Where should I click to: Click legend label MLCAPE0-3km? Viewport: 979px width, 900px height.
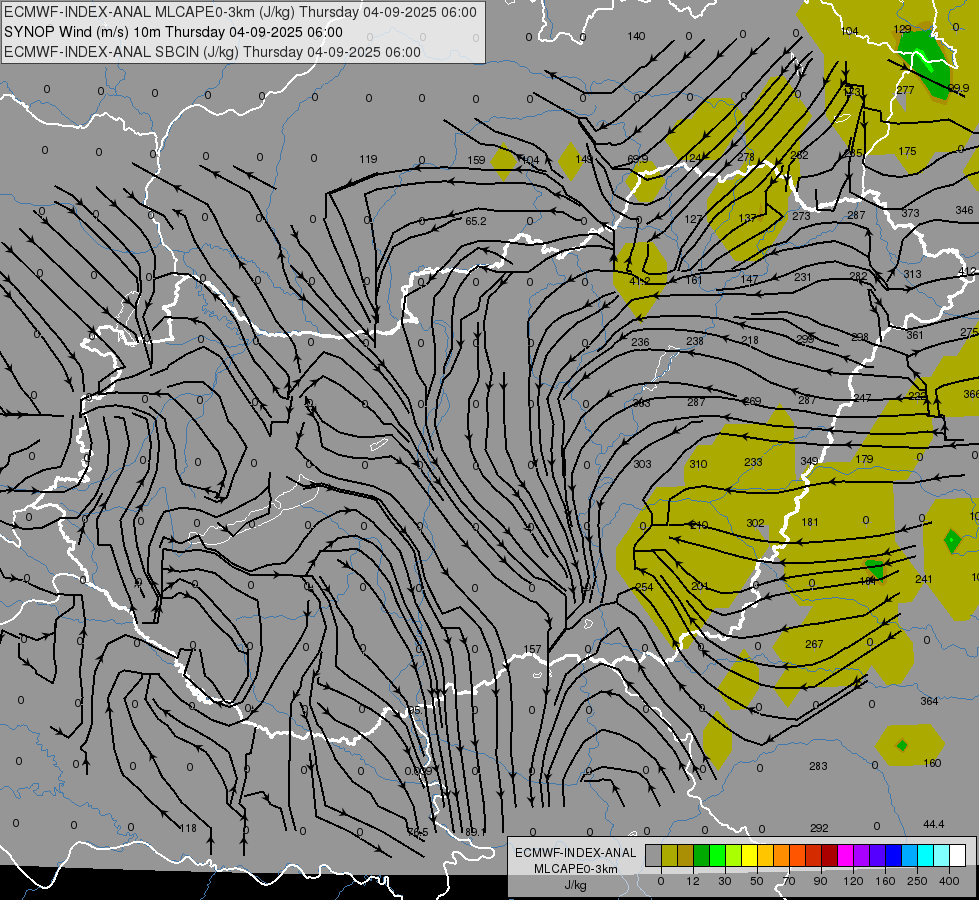point(576,869)
